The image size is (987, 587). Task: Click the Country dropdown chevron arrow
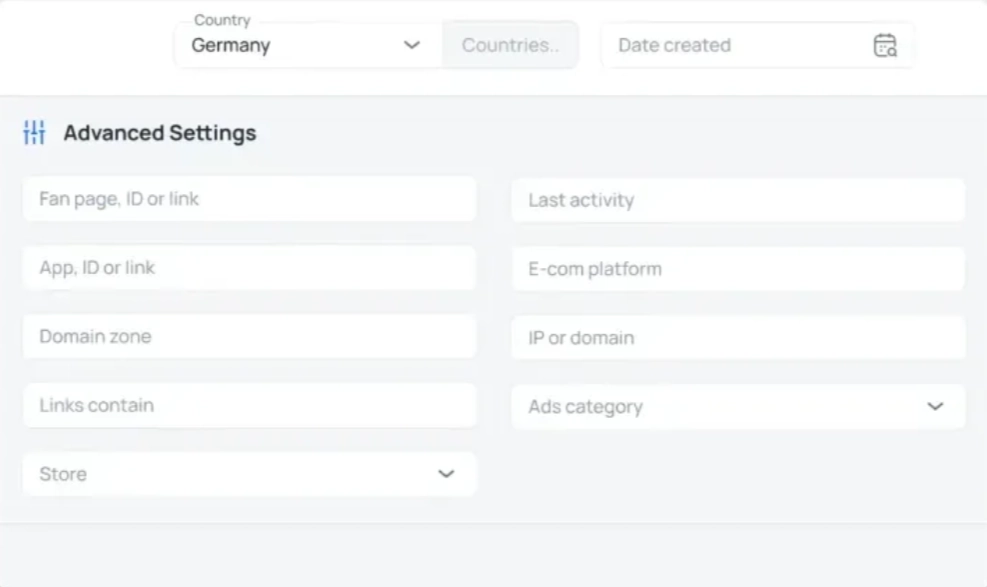point(412,45)
